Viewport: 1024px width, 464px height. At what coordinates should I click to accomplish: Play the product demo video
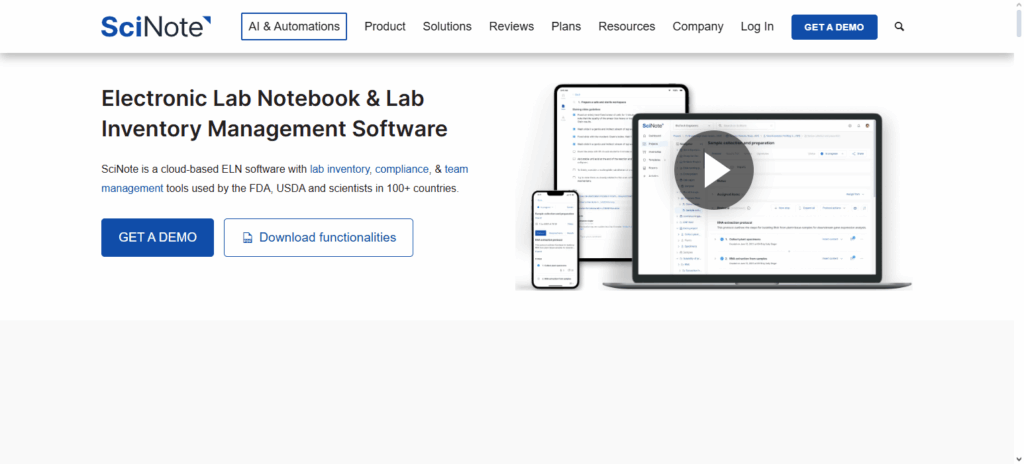pyautogui.click(x=715, y=170)
